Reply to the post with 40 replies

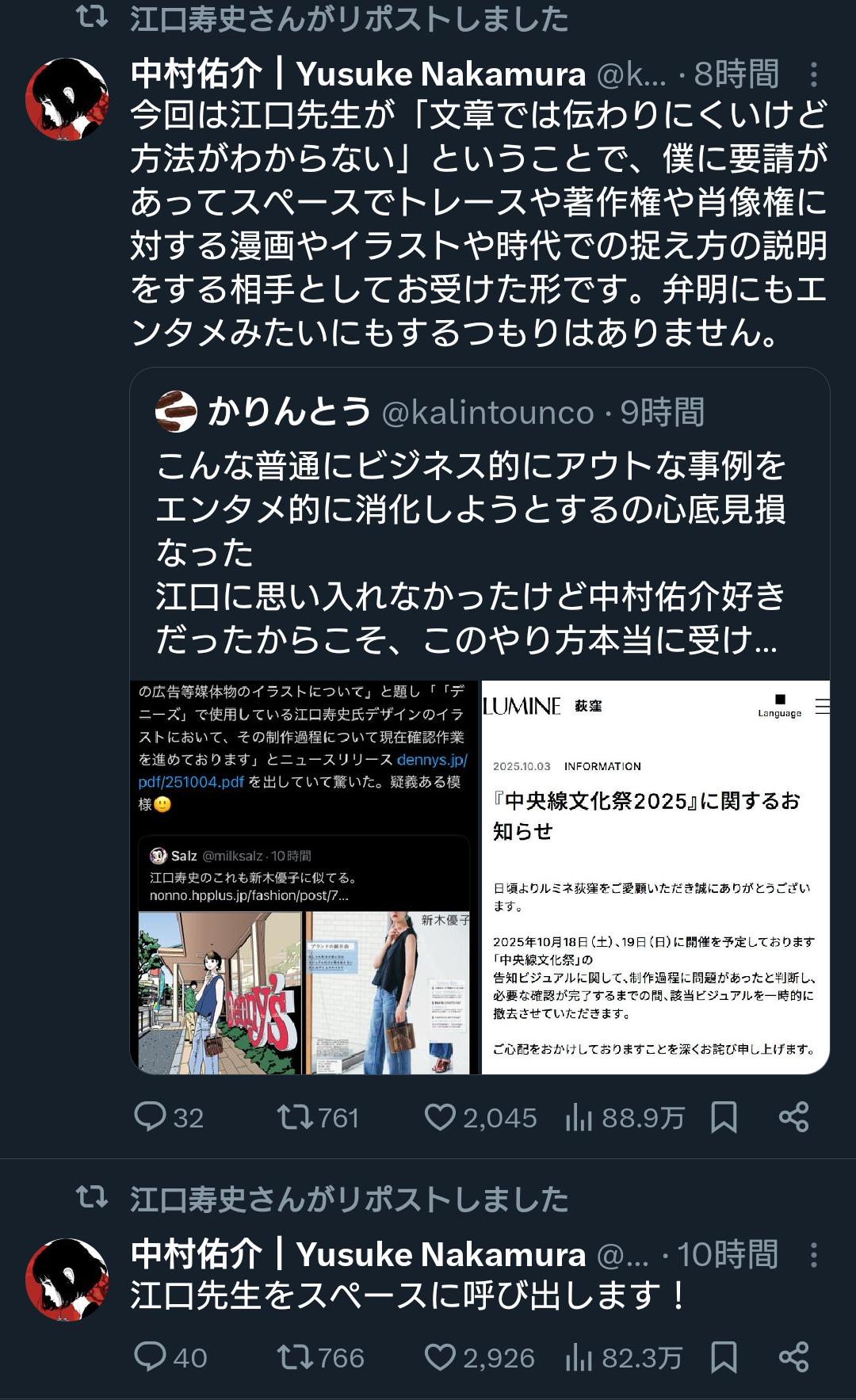(x=150, y=1357)
